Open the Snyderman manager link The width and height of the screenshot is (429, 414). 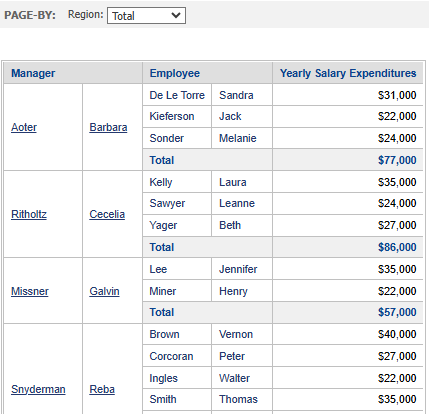pos(38,389)
